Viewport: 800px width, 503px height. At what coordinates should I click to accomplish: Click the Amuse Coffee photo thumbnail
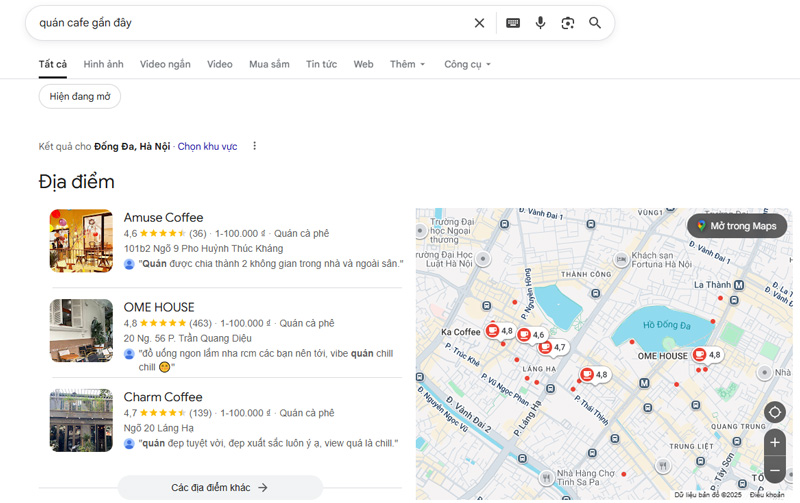pos(81,241)
